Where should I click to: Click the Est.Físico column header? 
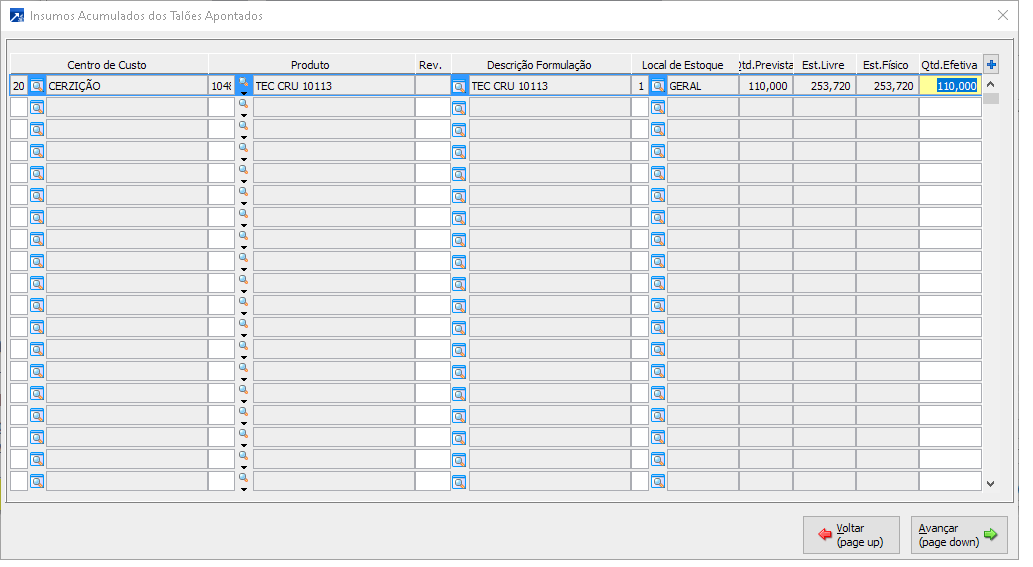[x=887, y=65]
